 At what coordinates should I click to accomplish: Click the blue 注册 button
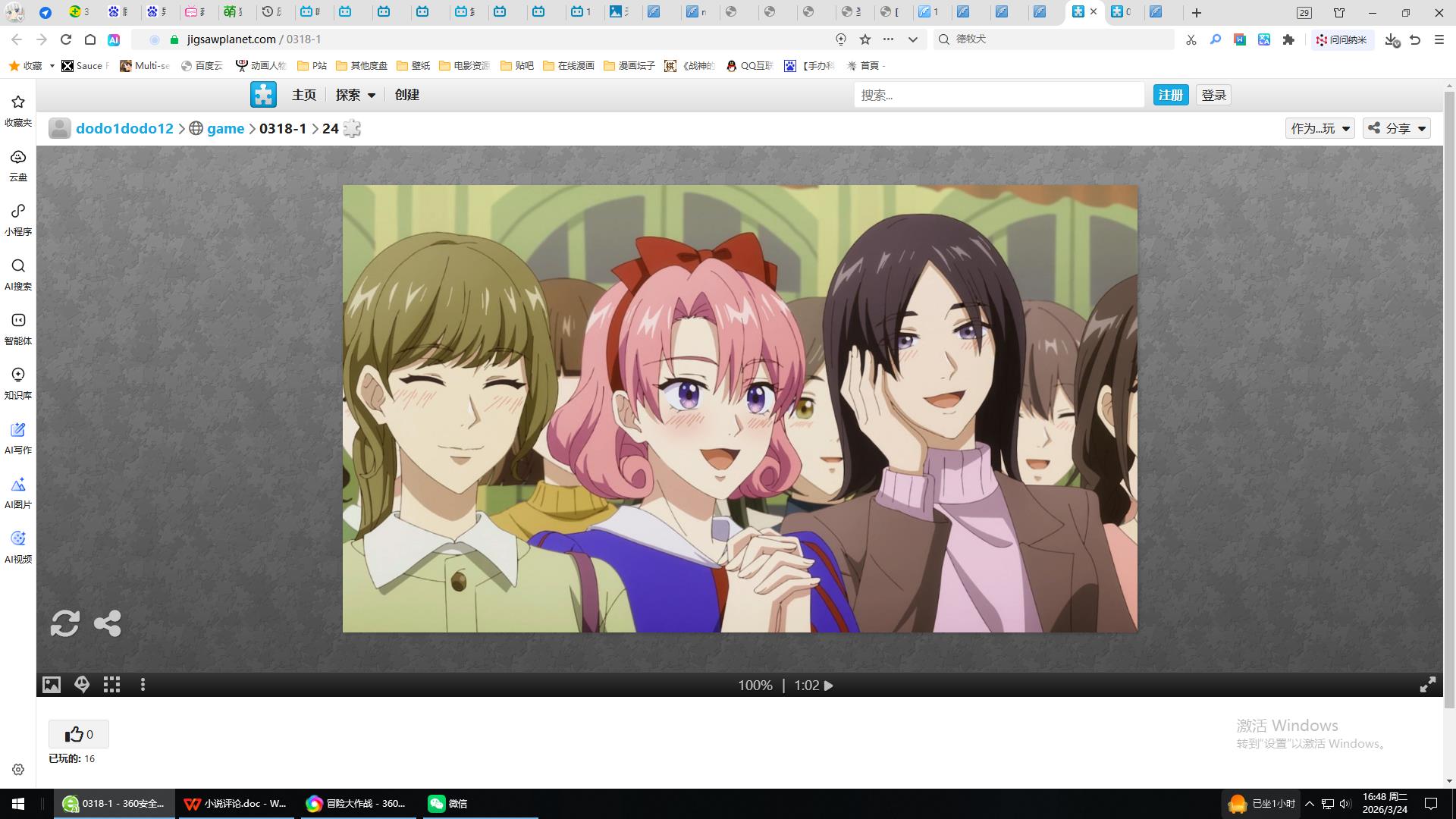pos(1170,95)
